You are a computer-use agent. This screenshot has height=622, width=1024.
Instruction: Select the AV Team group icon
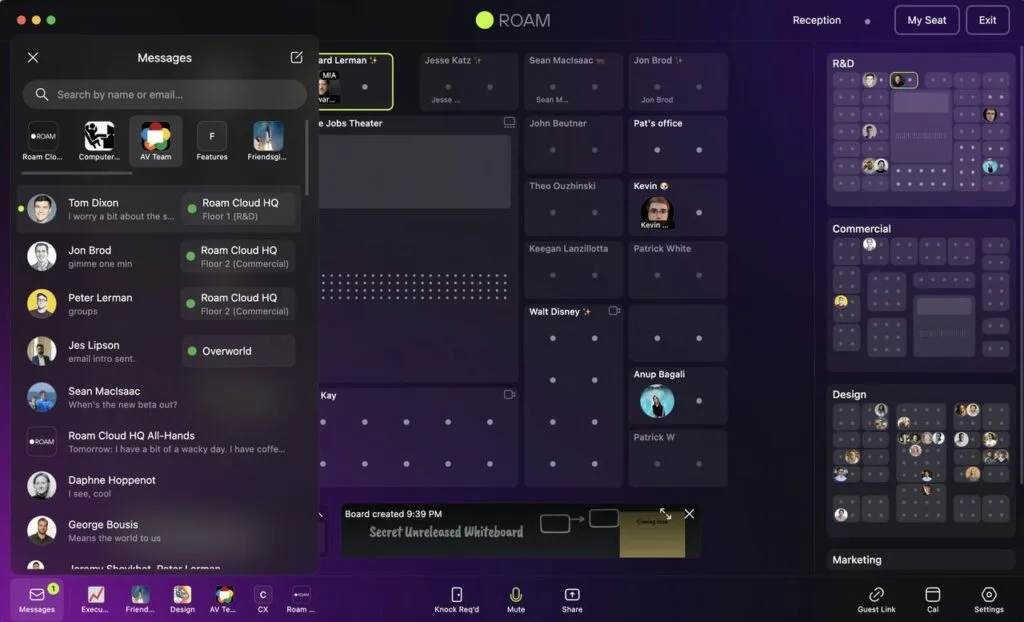click(x=155, y=140)
